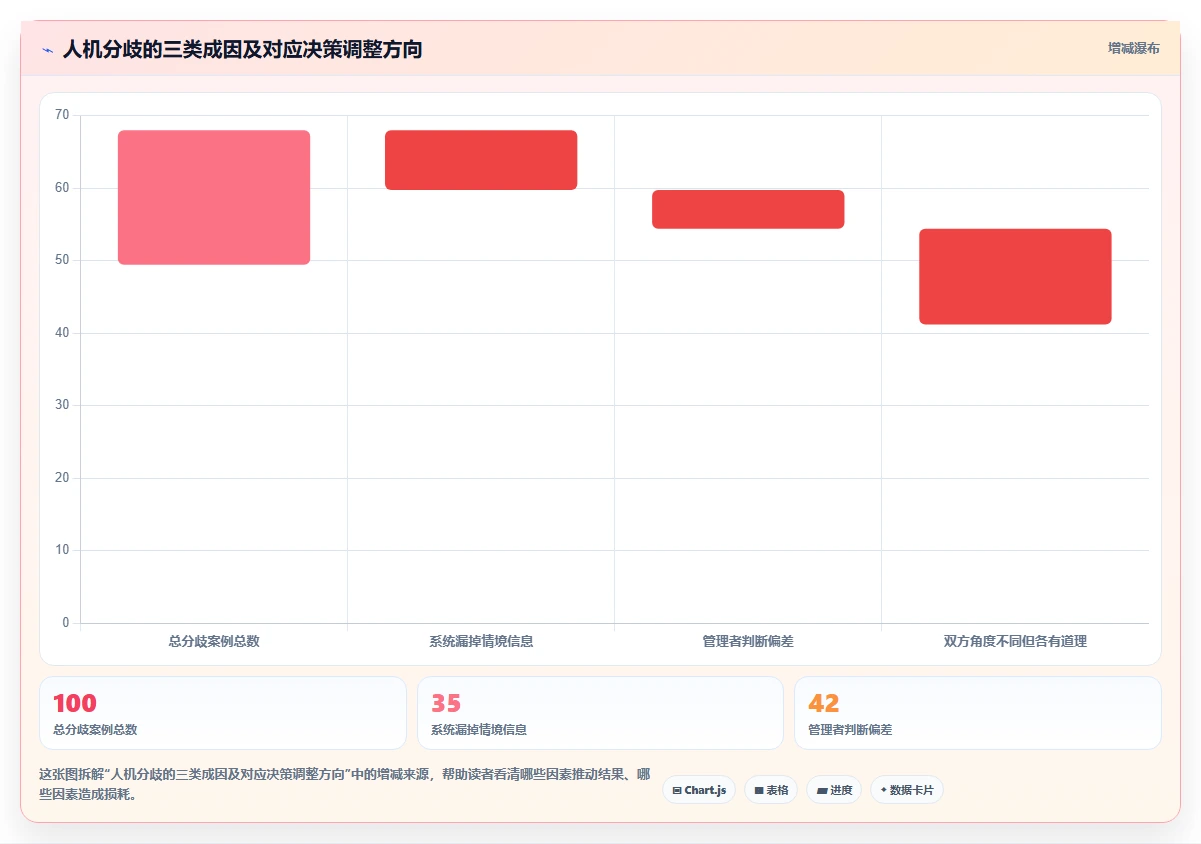Open the card showing value 42

pos(978,713)
